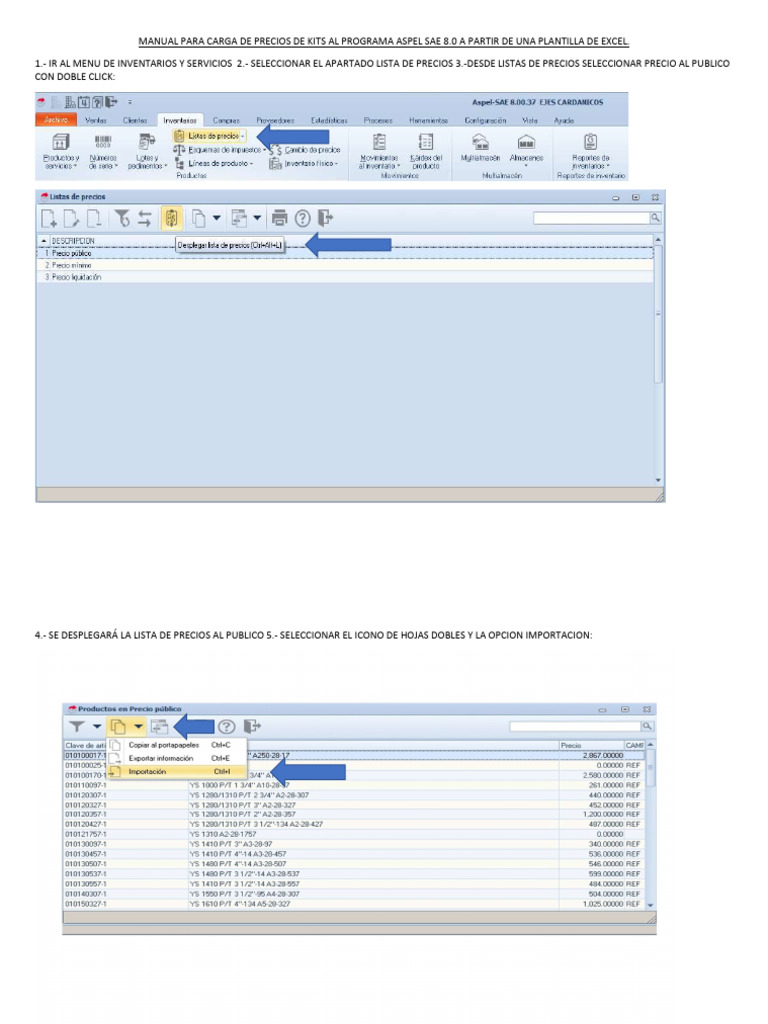Click the copy pages icon in Listas de precios
Screen dimensions: 768x1024
click(x=199, y=218)
